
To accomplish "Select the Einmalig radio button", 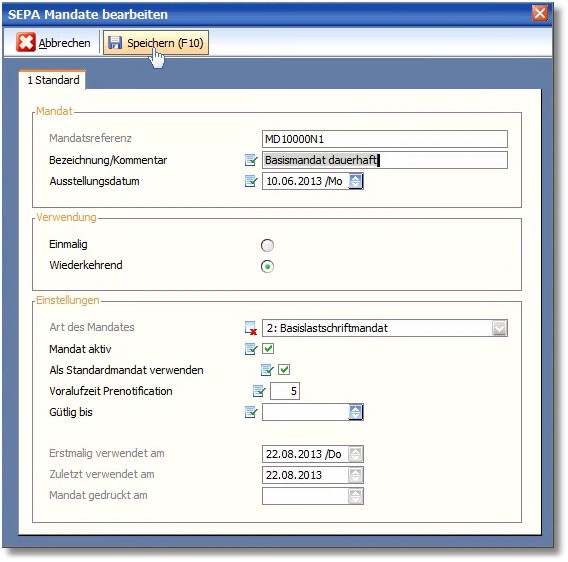I will (267, 245).
